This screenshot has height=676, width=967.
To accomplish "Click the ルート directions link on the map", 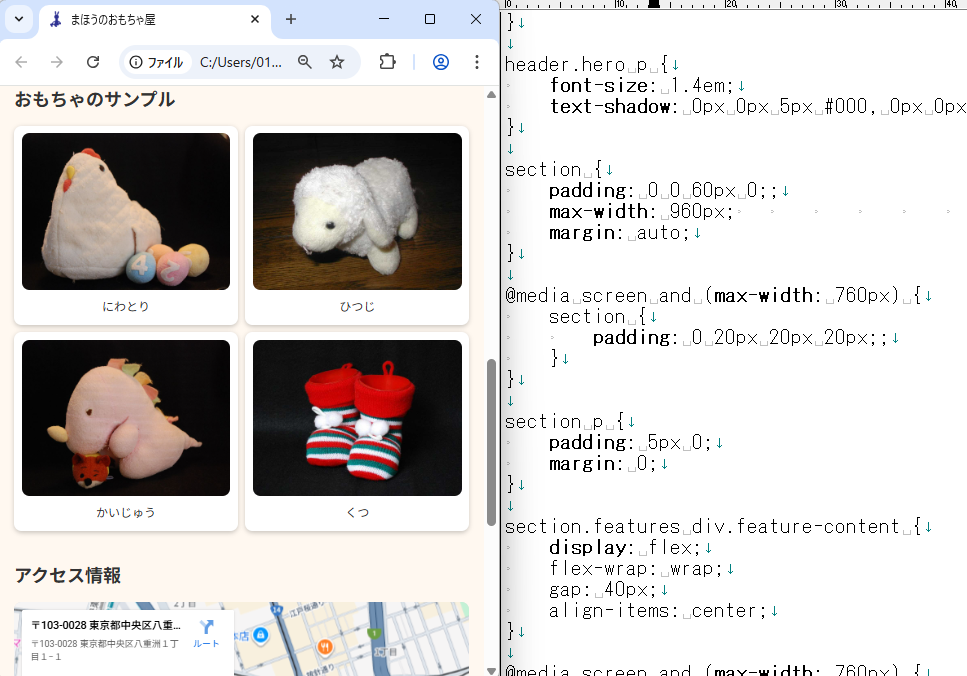I will coord(207,634).
